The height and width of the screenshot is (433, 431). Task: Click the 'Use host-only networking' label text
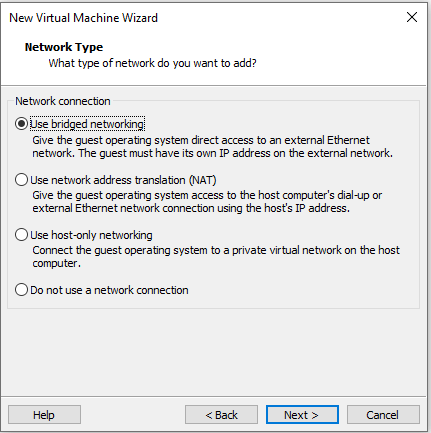click(x=91, y=235)
